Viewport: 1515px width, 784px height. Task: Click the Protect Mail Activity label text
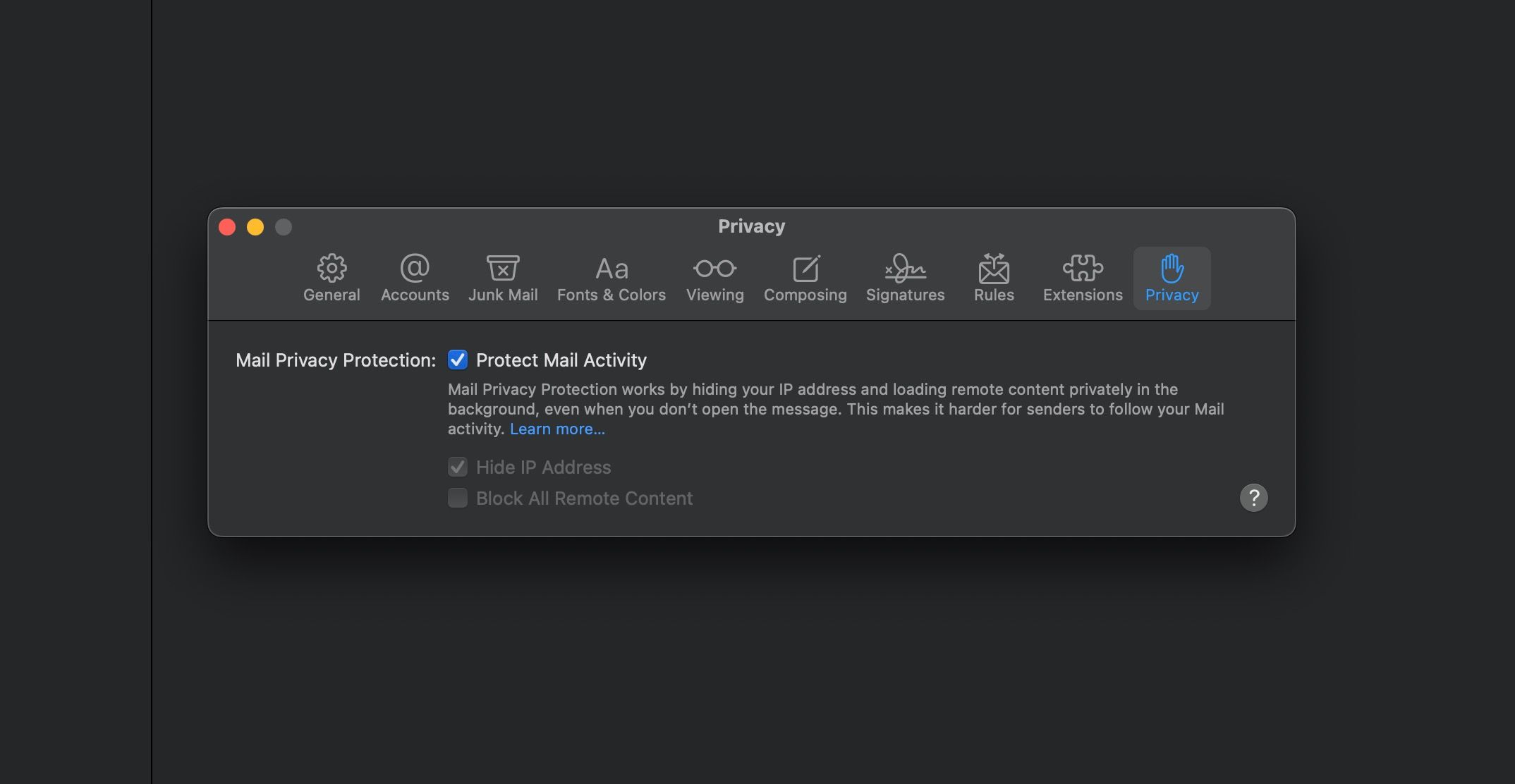561,360
